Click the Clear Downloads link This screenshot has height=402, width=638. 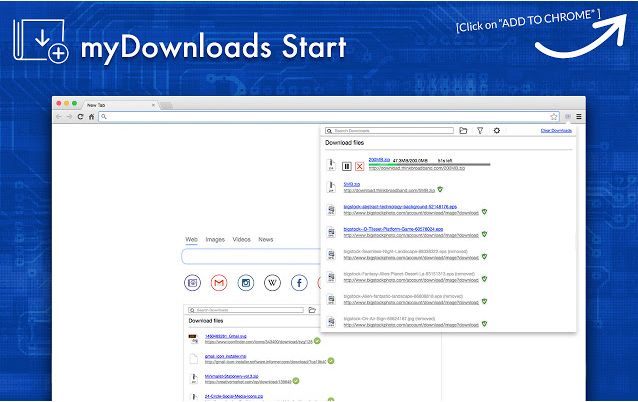point(556,131)
